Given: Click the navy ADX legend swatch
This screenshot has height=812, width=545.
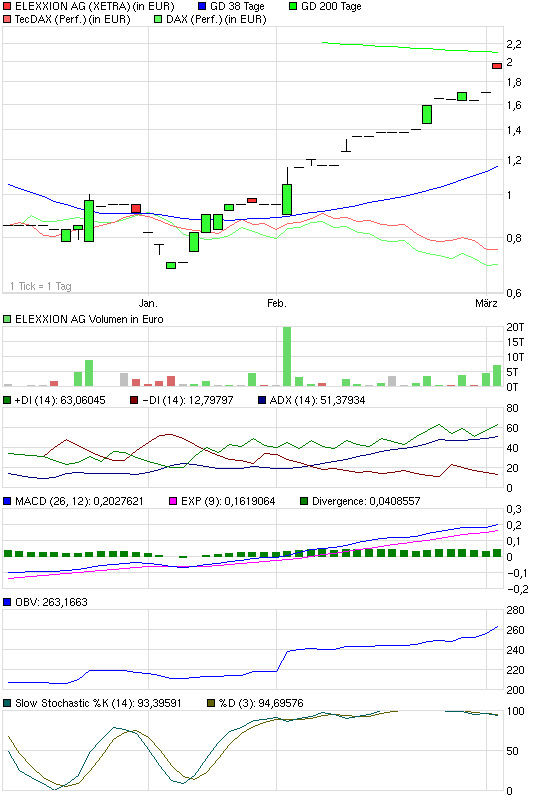Looking at the screenshot, I should [x=262, y=400].
